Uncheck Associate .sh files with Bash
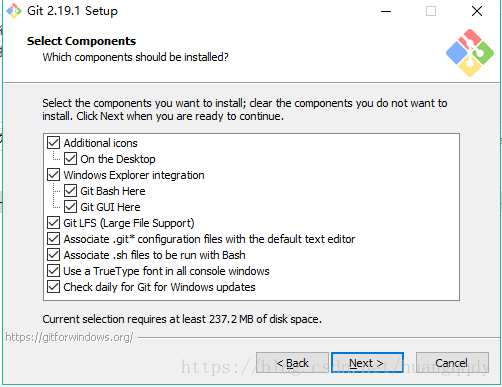Viewport: 502px width, 387px height. pyautogui.click(x=53, y=255)
